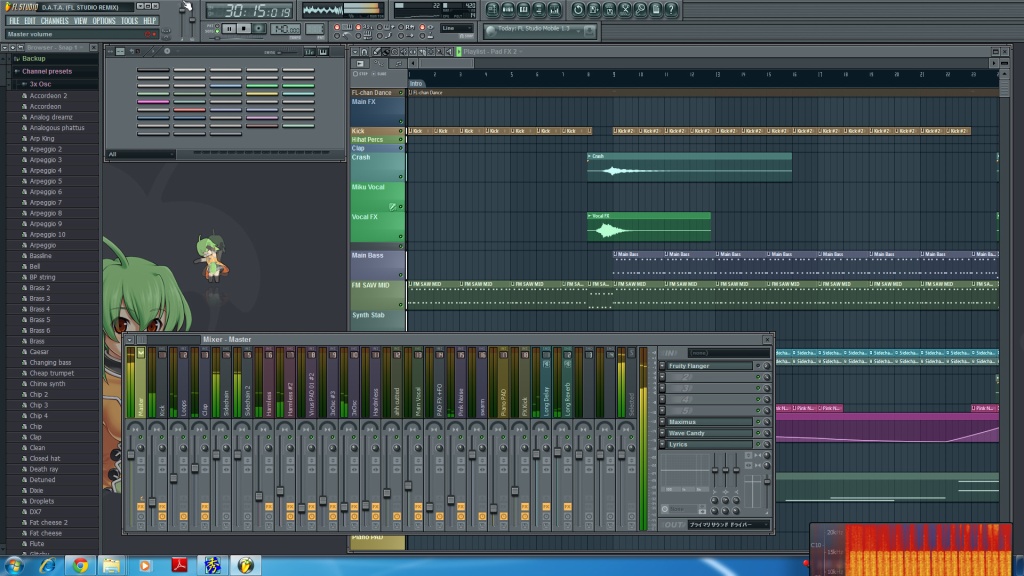Open the Line snap dropdown in toolbar
The image size is (1024, 576).
(456, 28)
